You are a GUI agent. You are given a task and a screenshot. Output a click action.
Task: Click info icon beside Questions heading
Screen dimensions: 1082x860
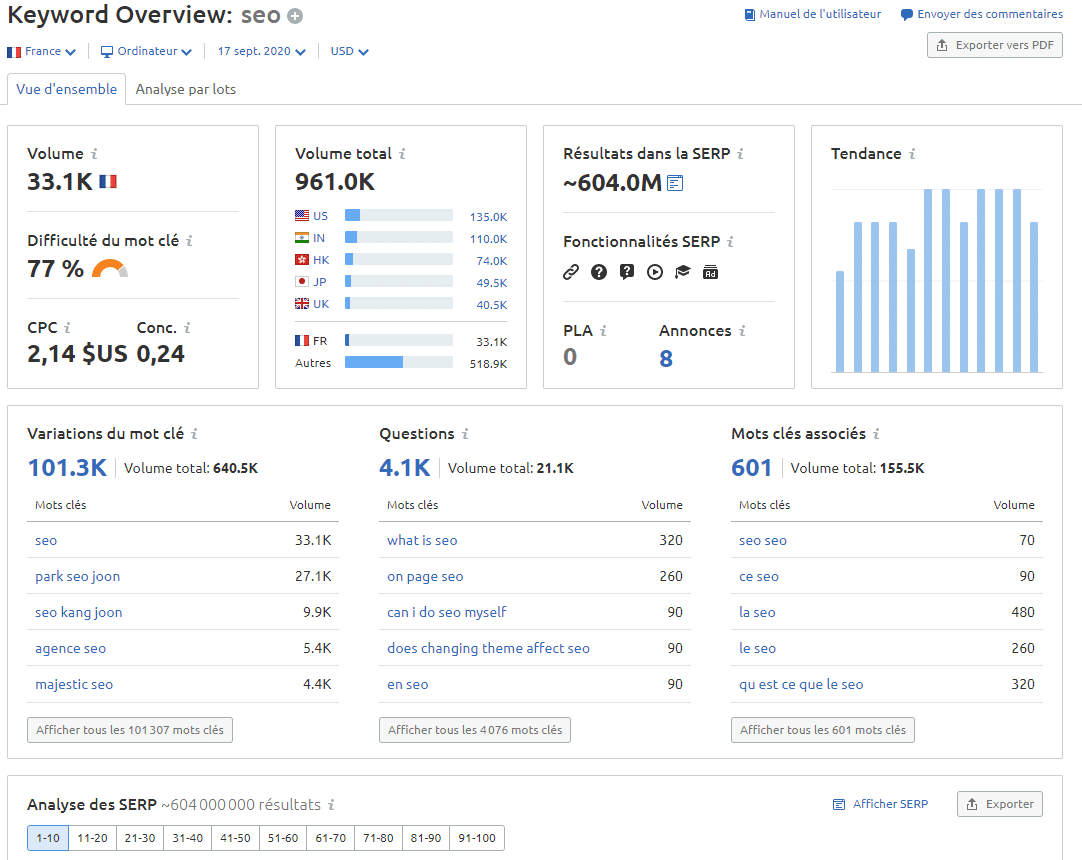coord(465,434)
